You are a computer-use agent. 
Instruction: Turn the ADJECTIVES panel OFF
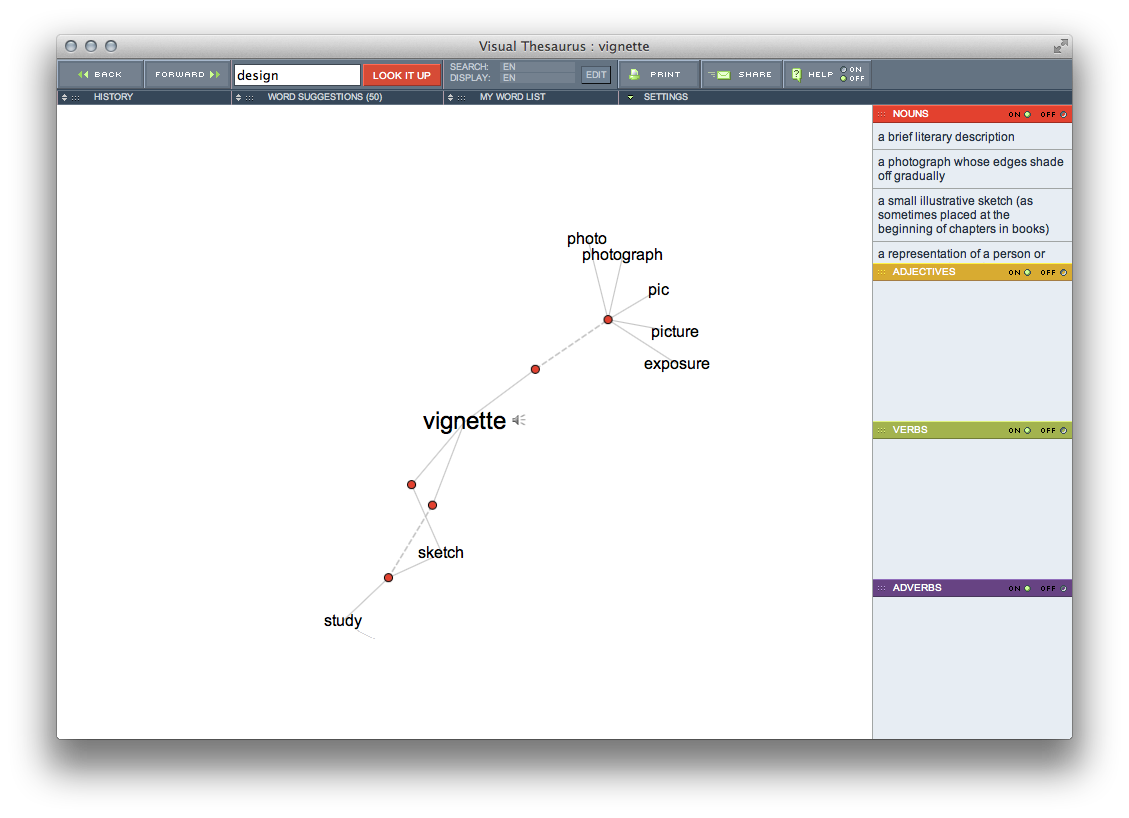(1062, 272)
